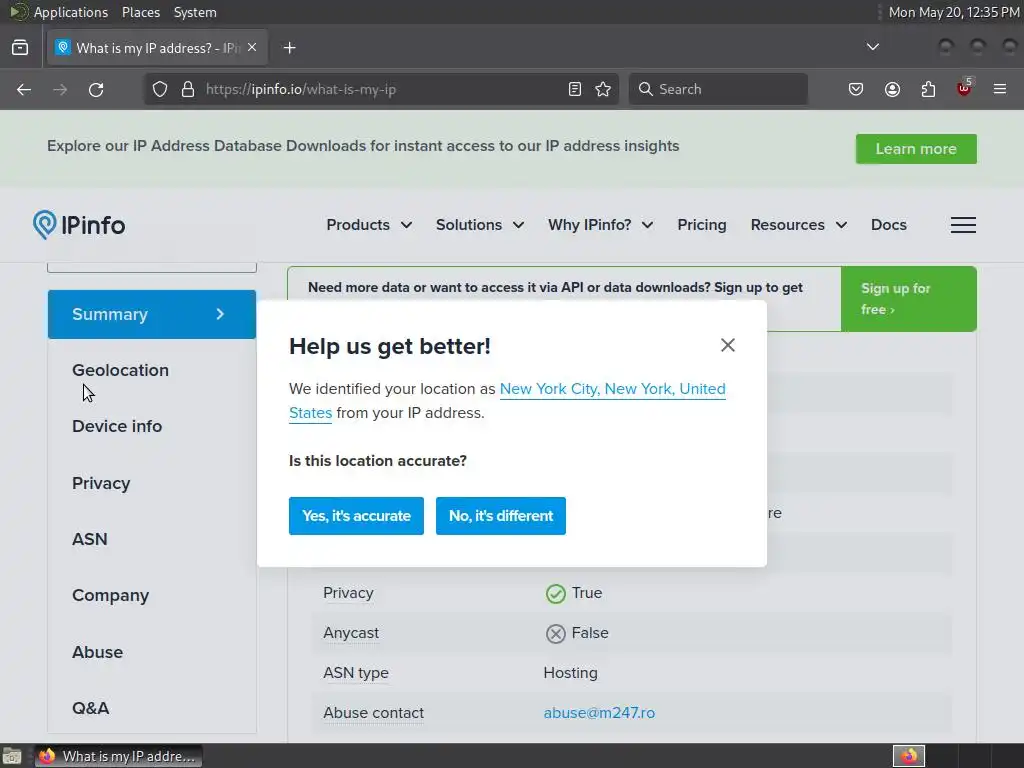The width and height of the screenshot is (1024, 768).
Task: Click No, it's different button
Action: (x=501, y=516)
